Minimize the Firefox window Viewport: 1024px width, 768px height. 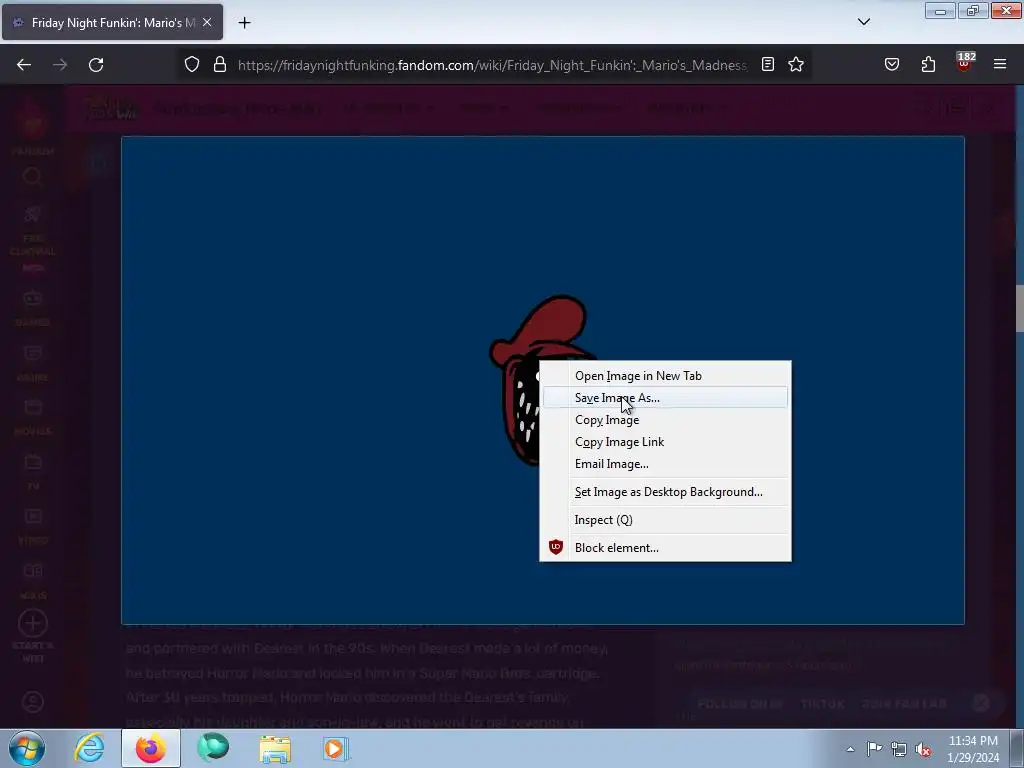click(940, 11)
